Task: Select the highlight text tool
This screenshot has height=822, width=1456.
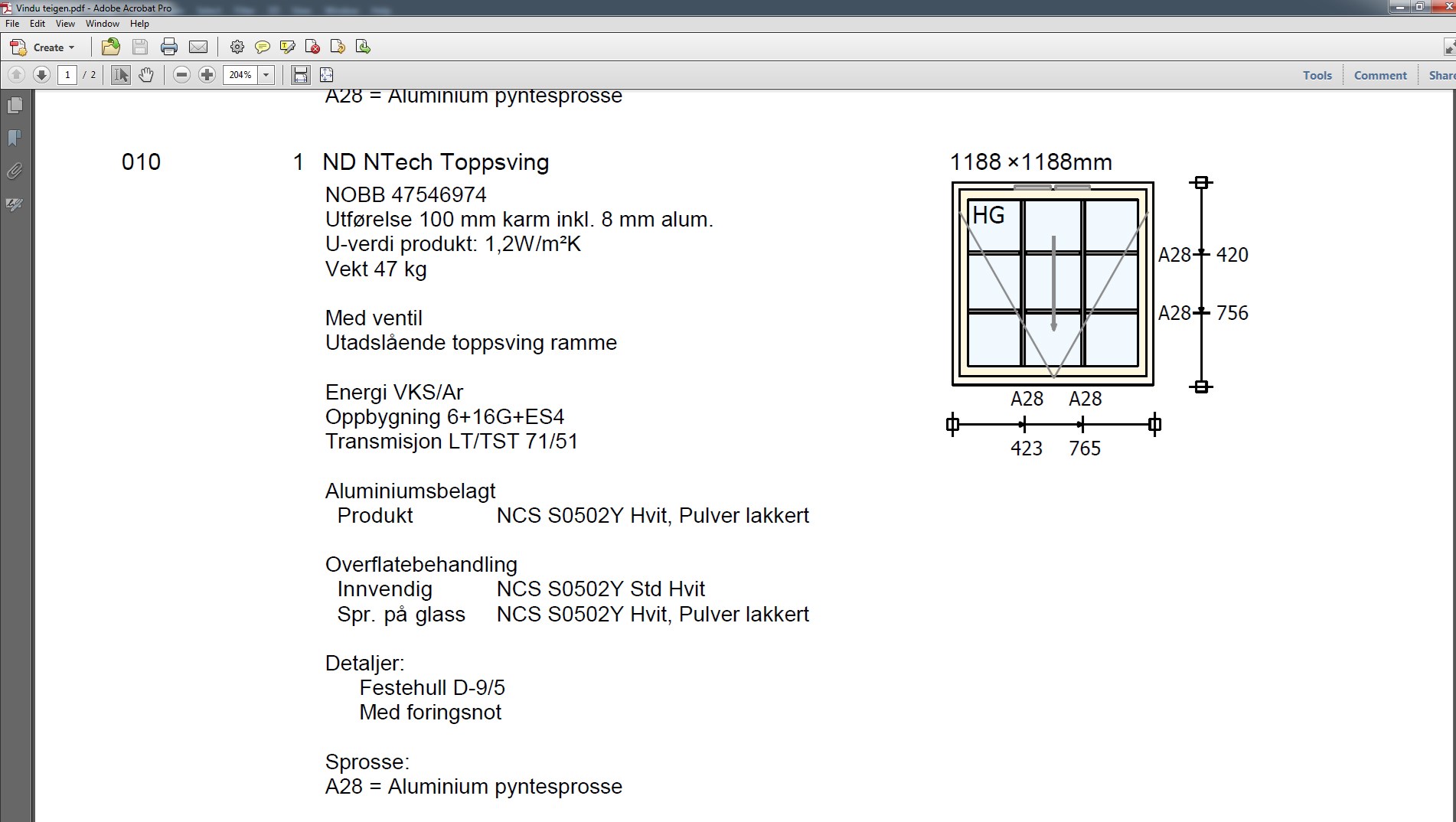Action: (x=288, y=47)
